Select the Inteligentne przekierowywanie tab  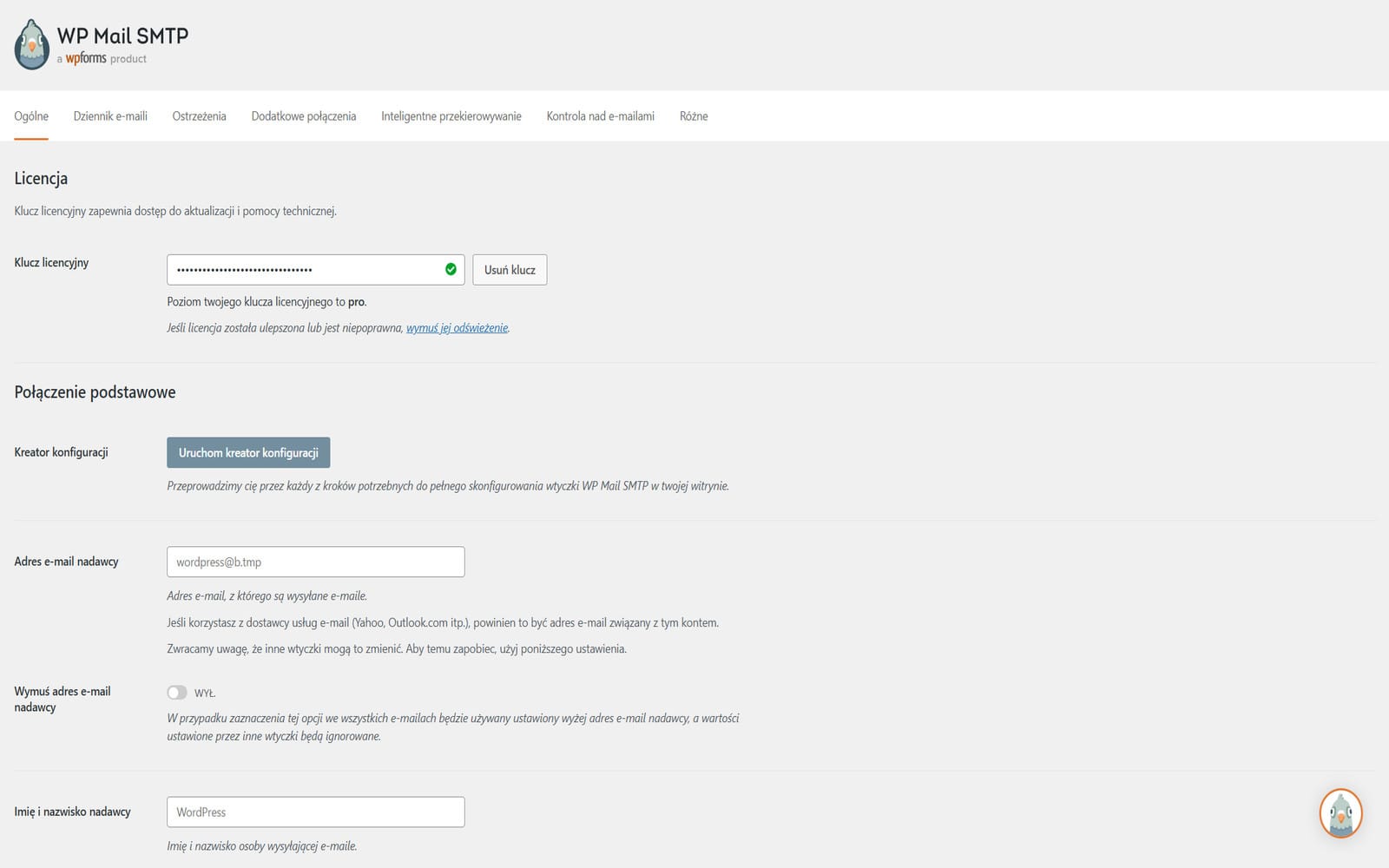click(x=451, y=116)
